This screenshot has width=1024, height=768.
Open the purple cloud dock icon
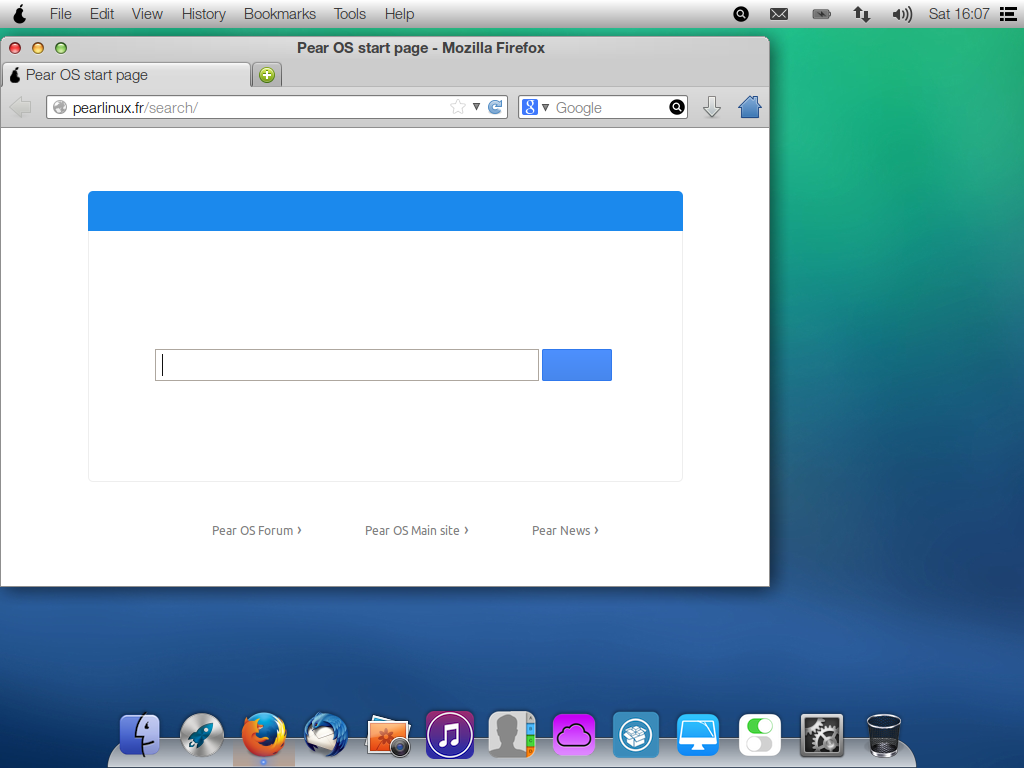(574, 735)
